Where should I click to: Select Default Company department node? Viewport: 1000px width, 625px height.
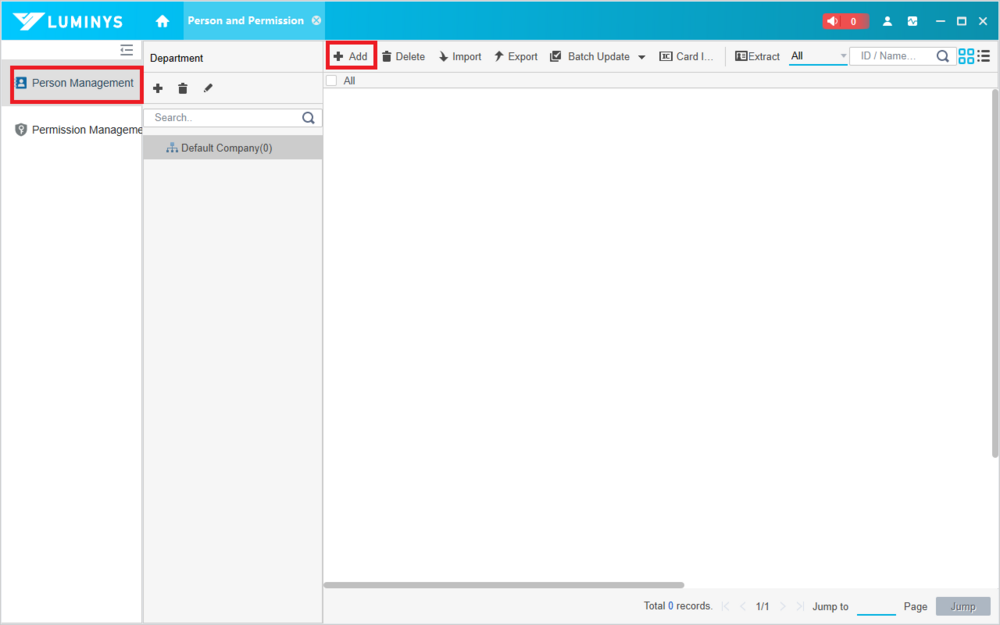click(x=226, y=148)
